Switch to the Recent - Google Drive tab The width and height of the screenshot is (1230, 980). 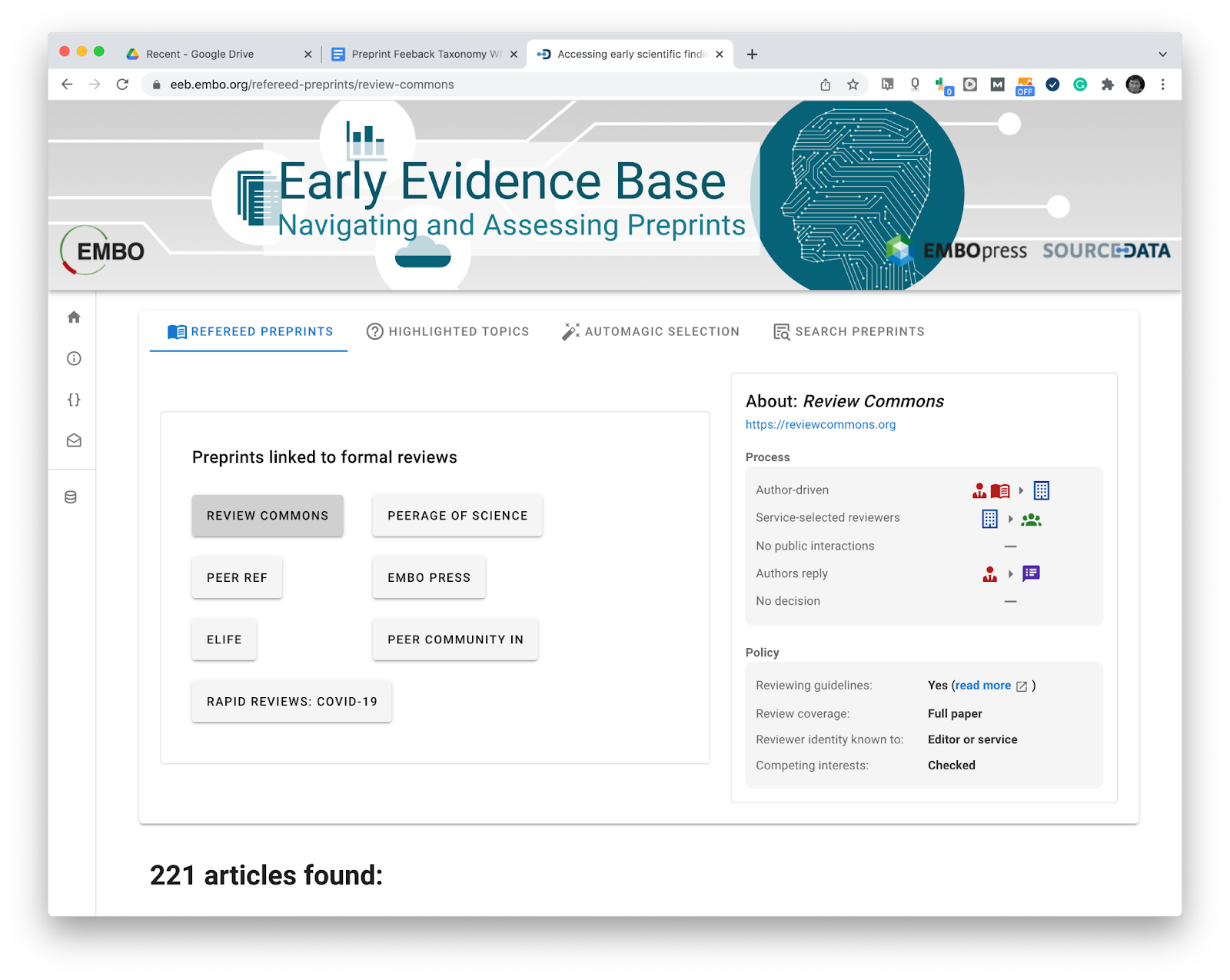[x=218, y=54]
